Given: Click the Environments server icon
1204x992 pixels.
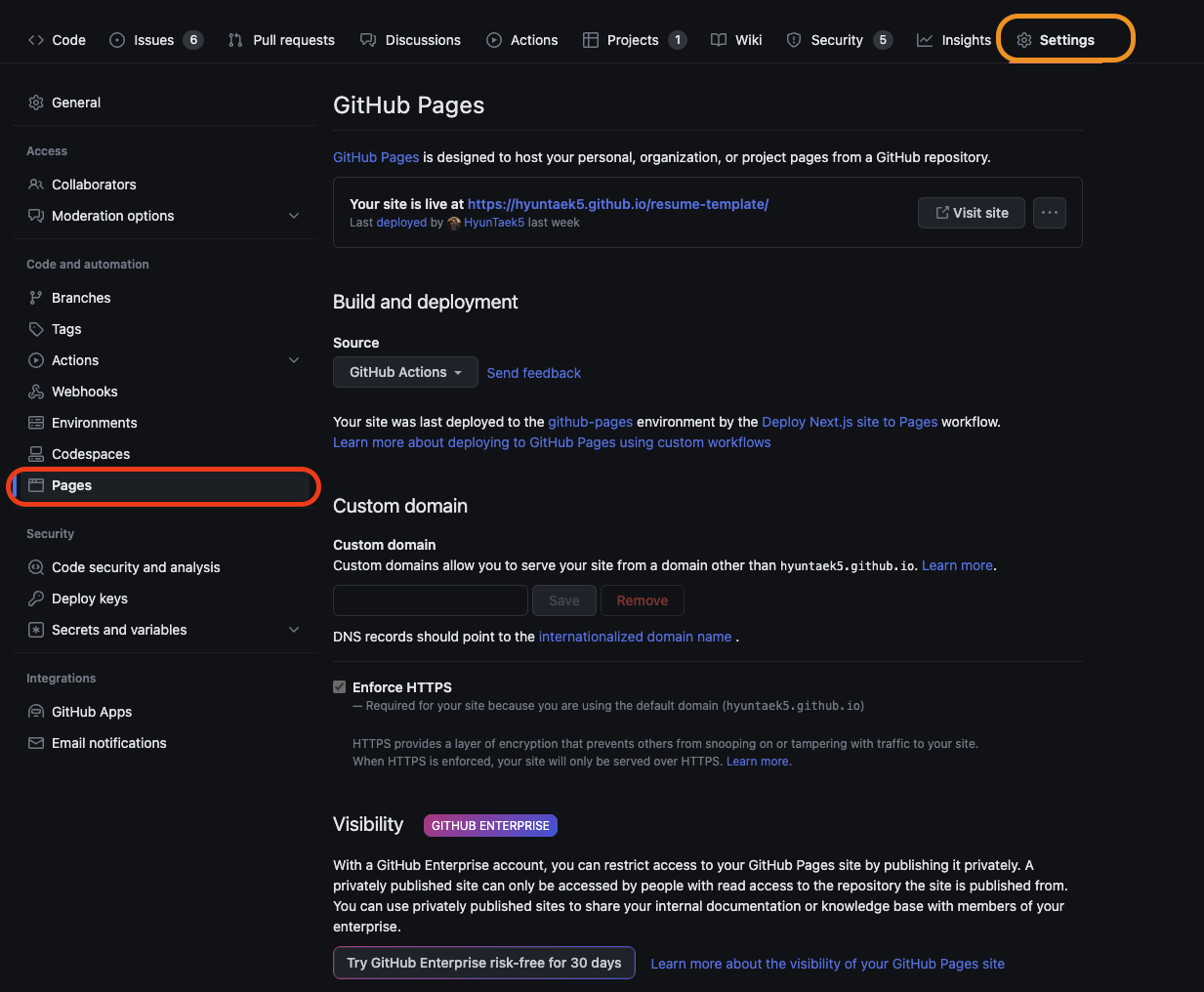Looking at the screenshot, I should click(x=36, y=423).
